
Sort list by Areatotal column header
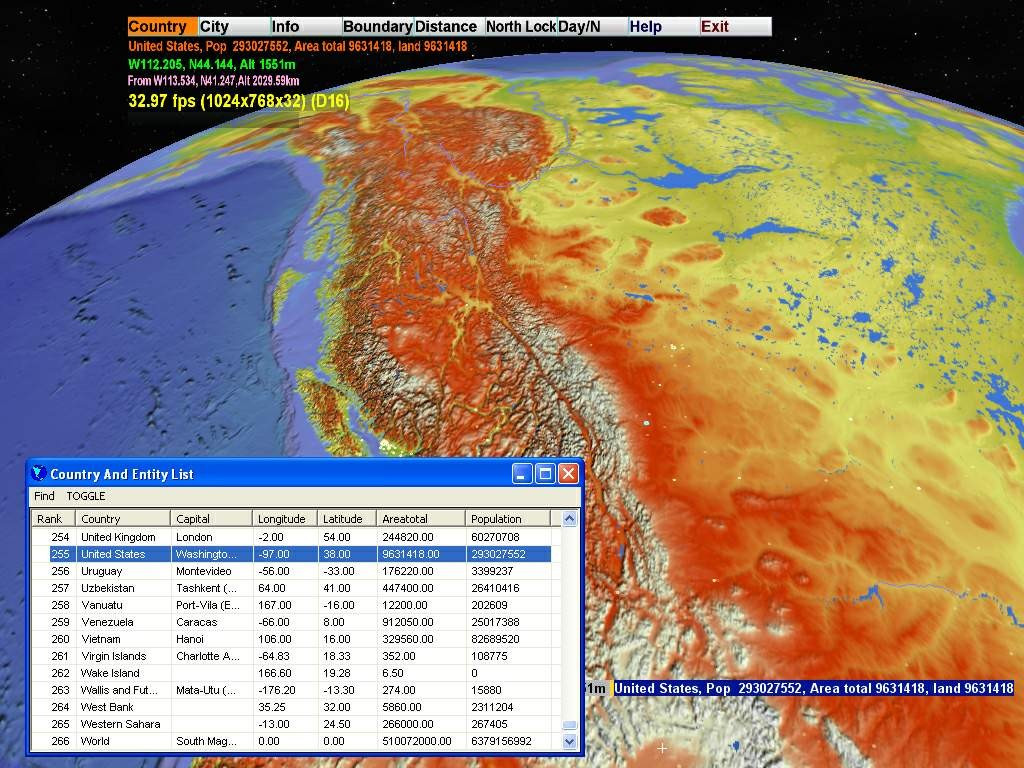(421, 519)
